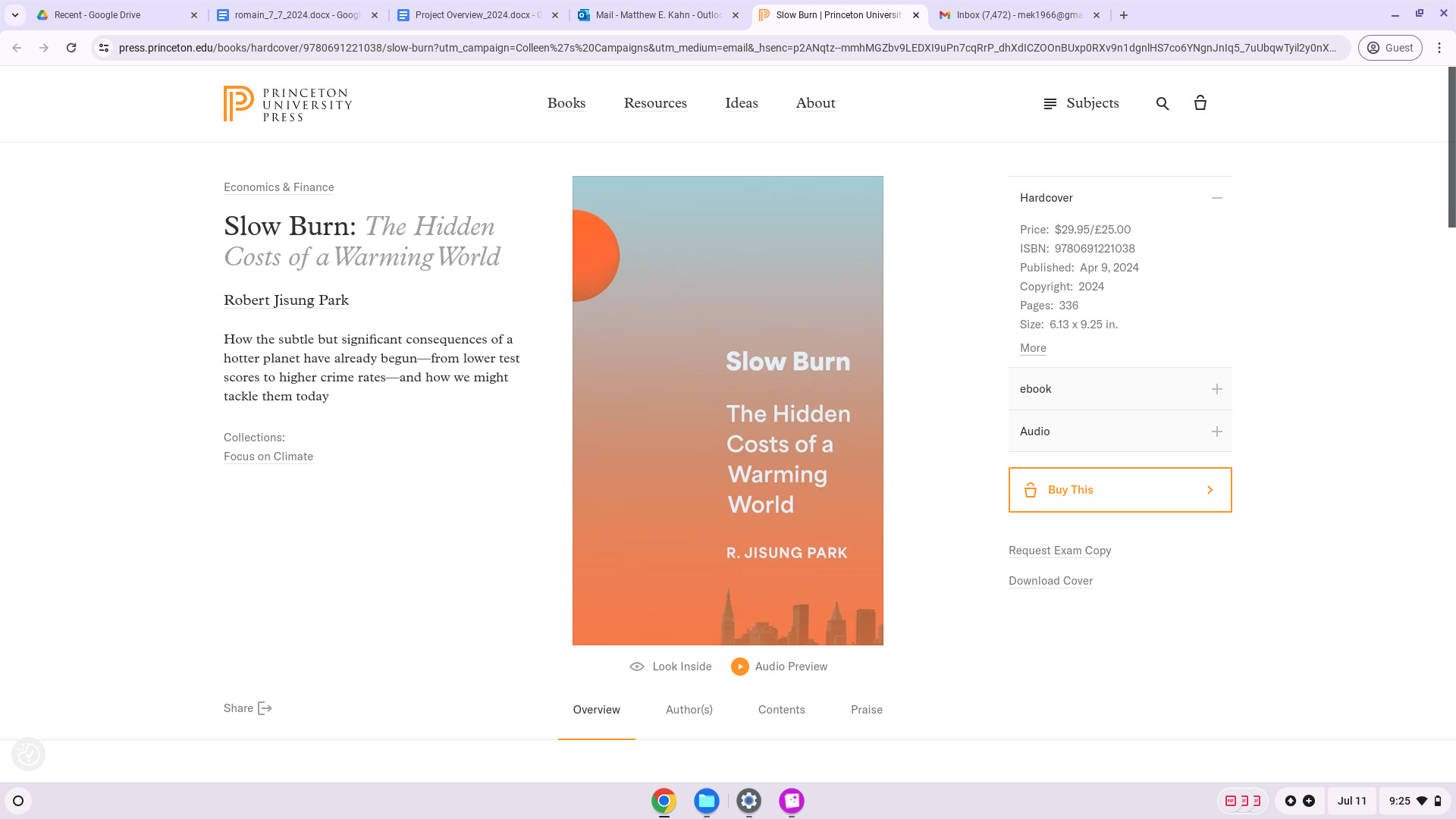This screenshot has width=1456, height=819.
Task: Open the Chrome three-dot menu
Action: (x=1439, y=48)
